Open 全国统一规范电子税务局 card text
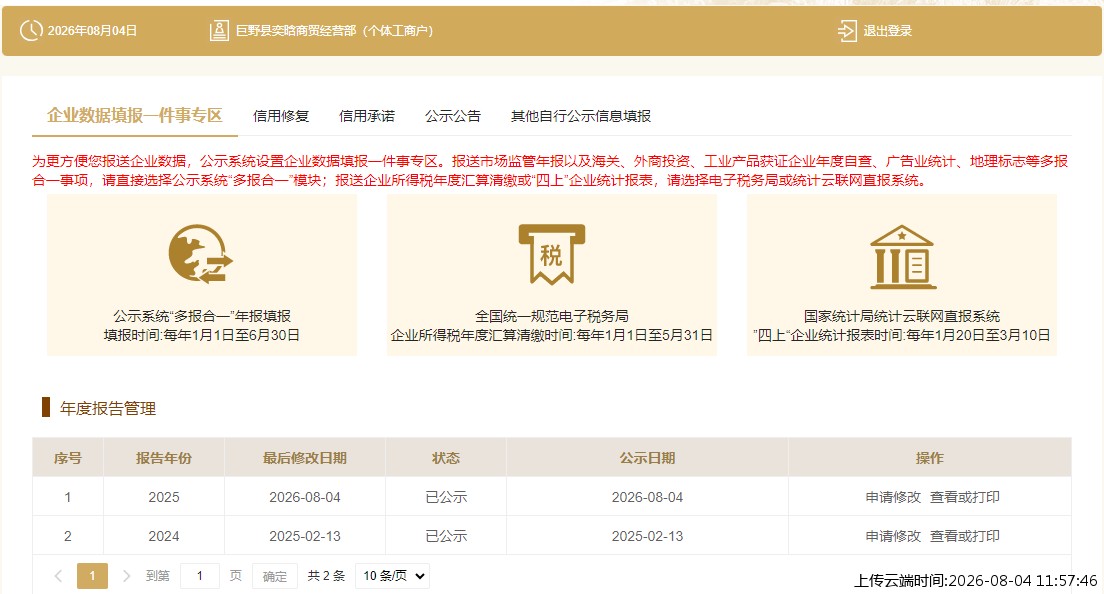Viewport: 1104px width, 594px height. [552, 316]
